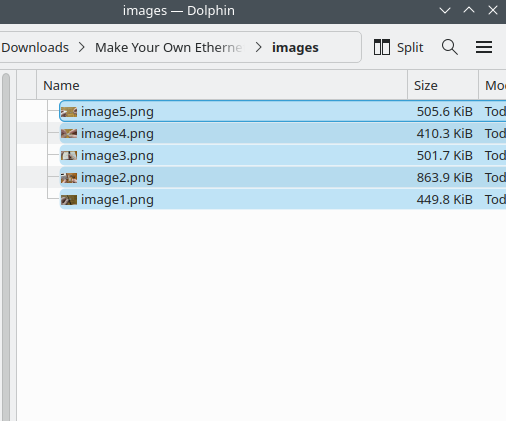
Task: Select image2.png file name
Action: (x=117, y=177)
